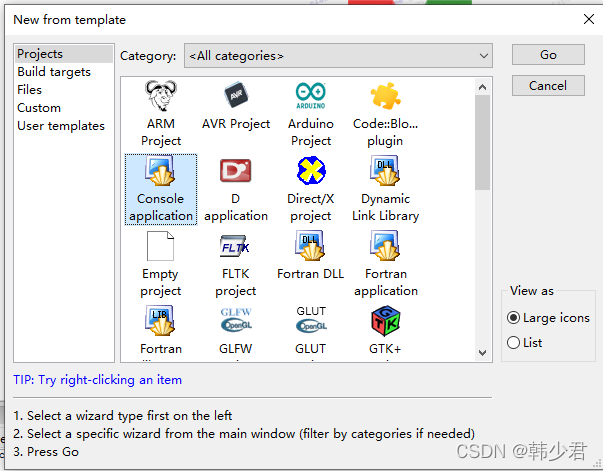Close the New from template dialog
Screen dimensions: 603x471
[589, 19]
